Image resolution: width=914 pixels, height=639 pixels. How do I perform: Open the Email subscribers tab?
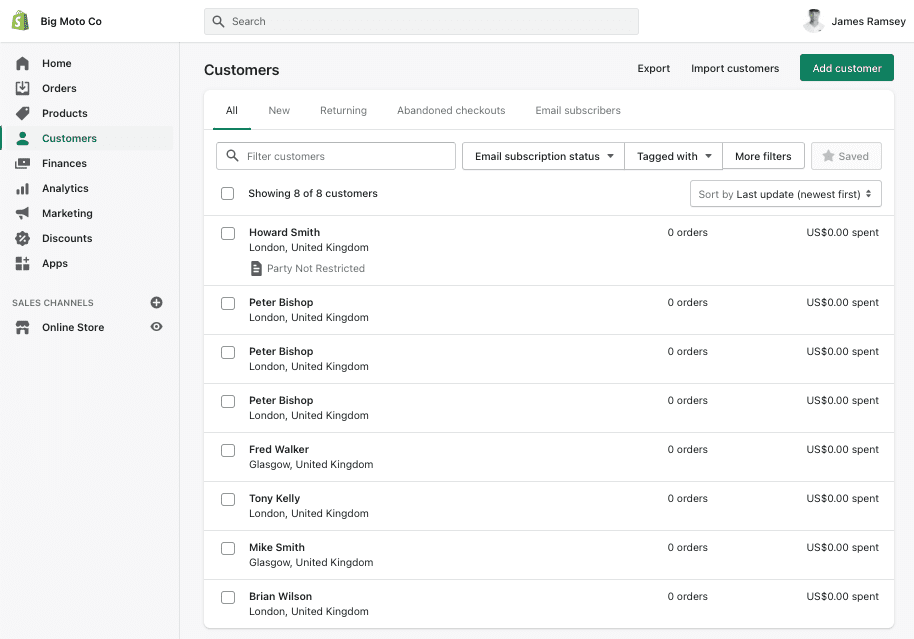(578, 110)
